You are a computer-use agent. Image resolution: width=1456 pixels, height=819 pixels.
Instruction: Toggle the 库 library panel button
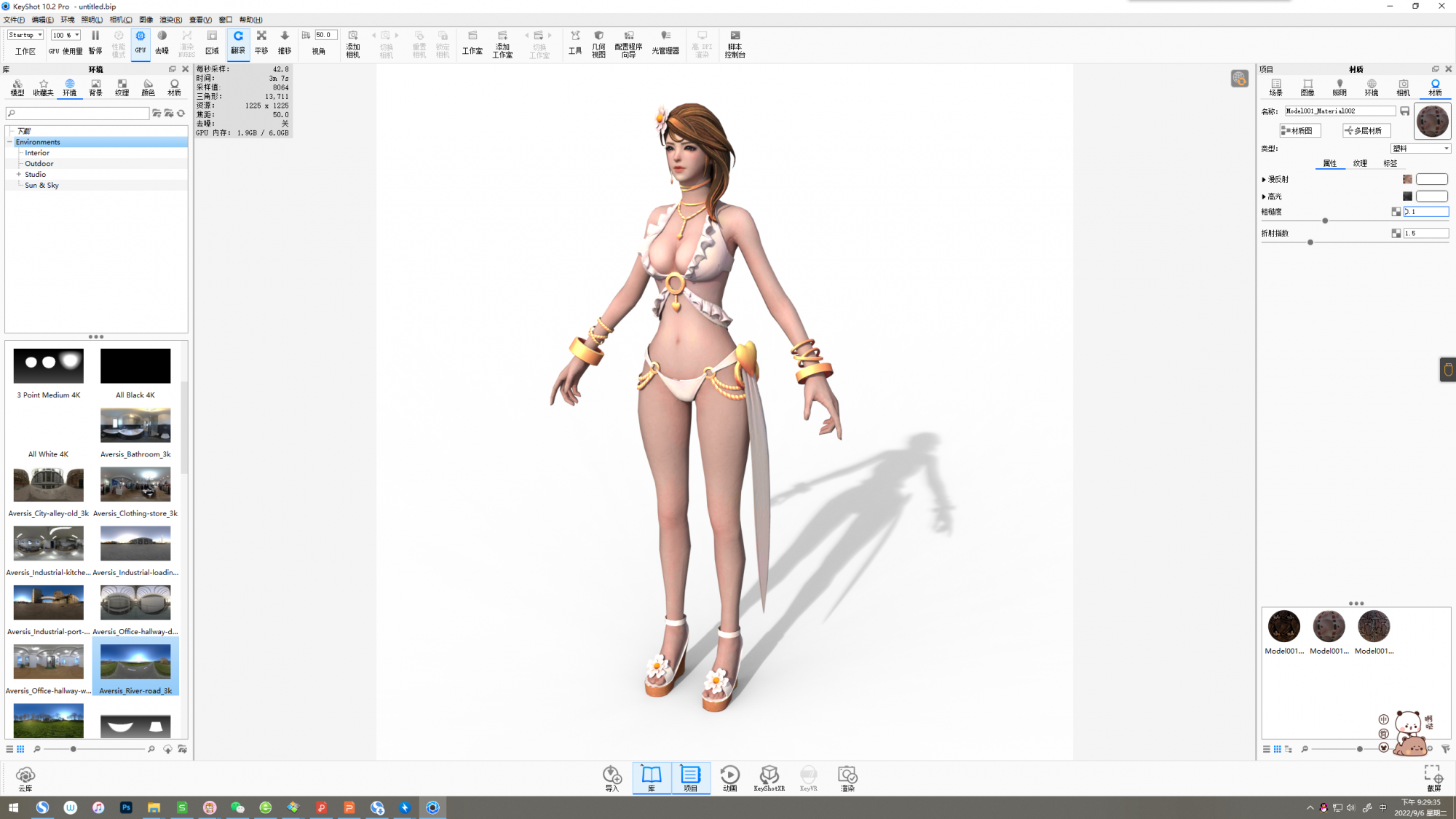point(652,778)
